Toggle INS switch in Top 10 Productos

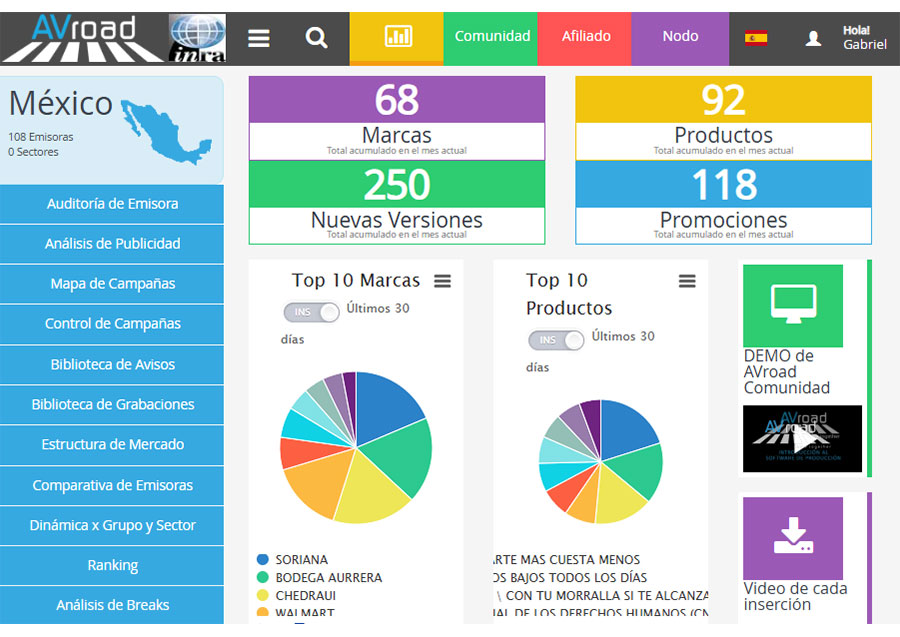pyautogui.click(x=556, y=340)
